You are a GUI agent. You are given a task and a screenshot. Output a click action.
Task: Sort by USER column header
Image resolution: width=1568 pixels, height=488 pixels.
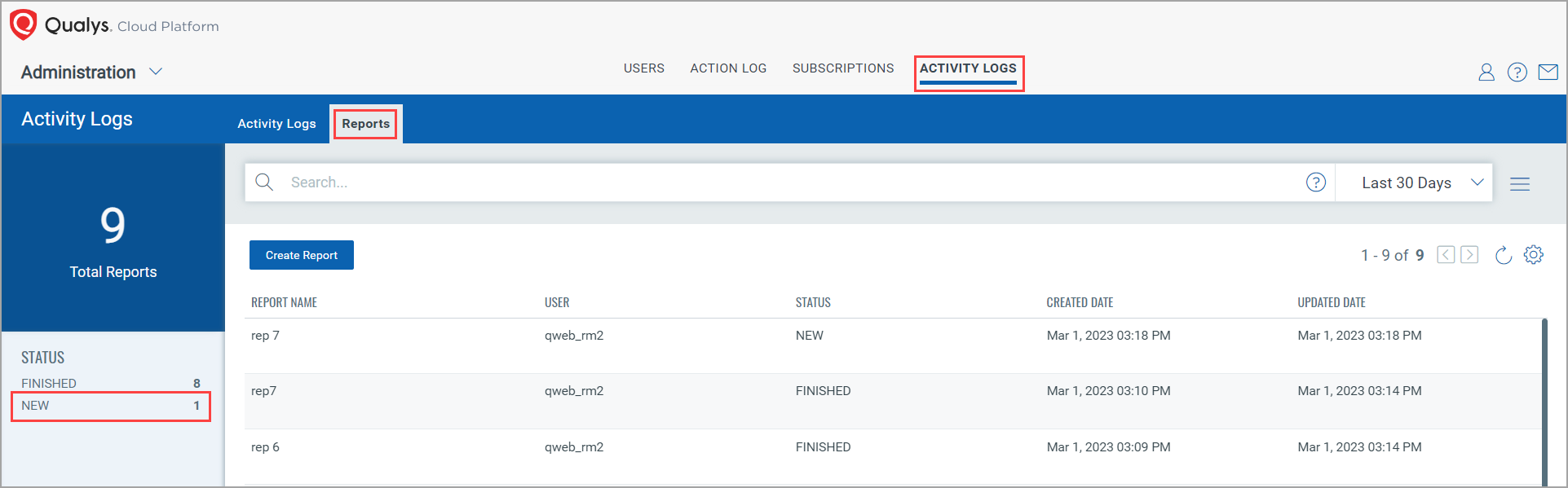pyautogui.click(x=557, y=302)
